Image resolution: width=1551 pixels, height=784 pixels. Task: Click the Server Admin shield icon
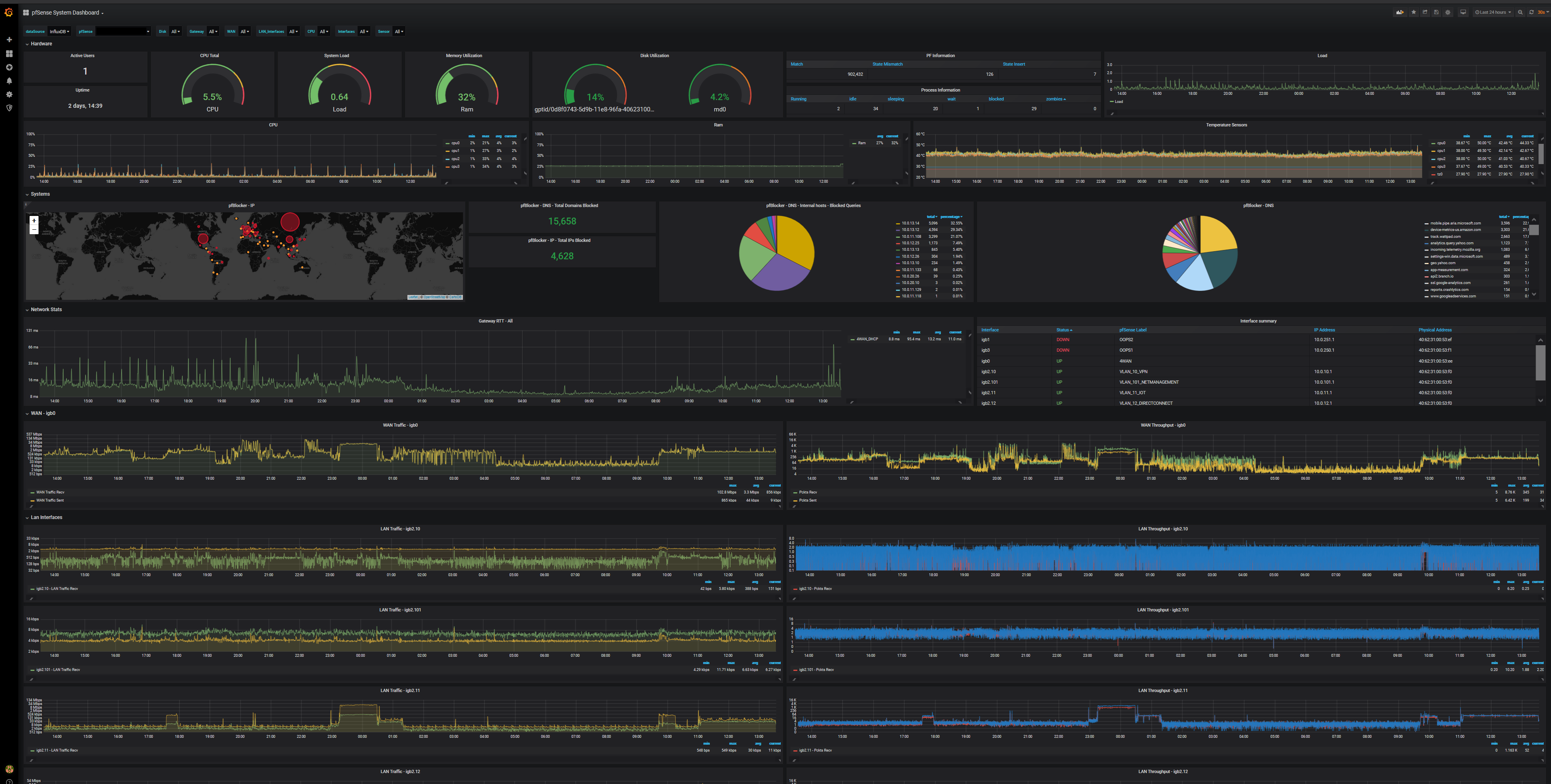click(x=9, y=108)
